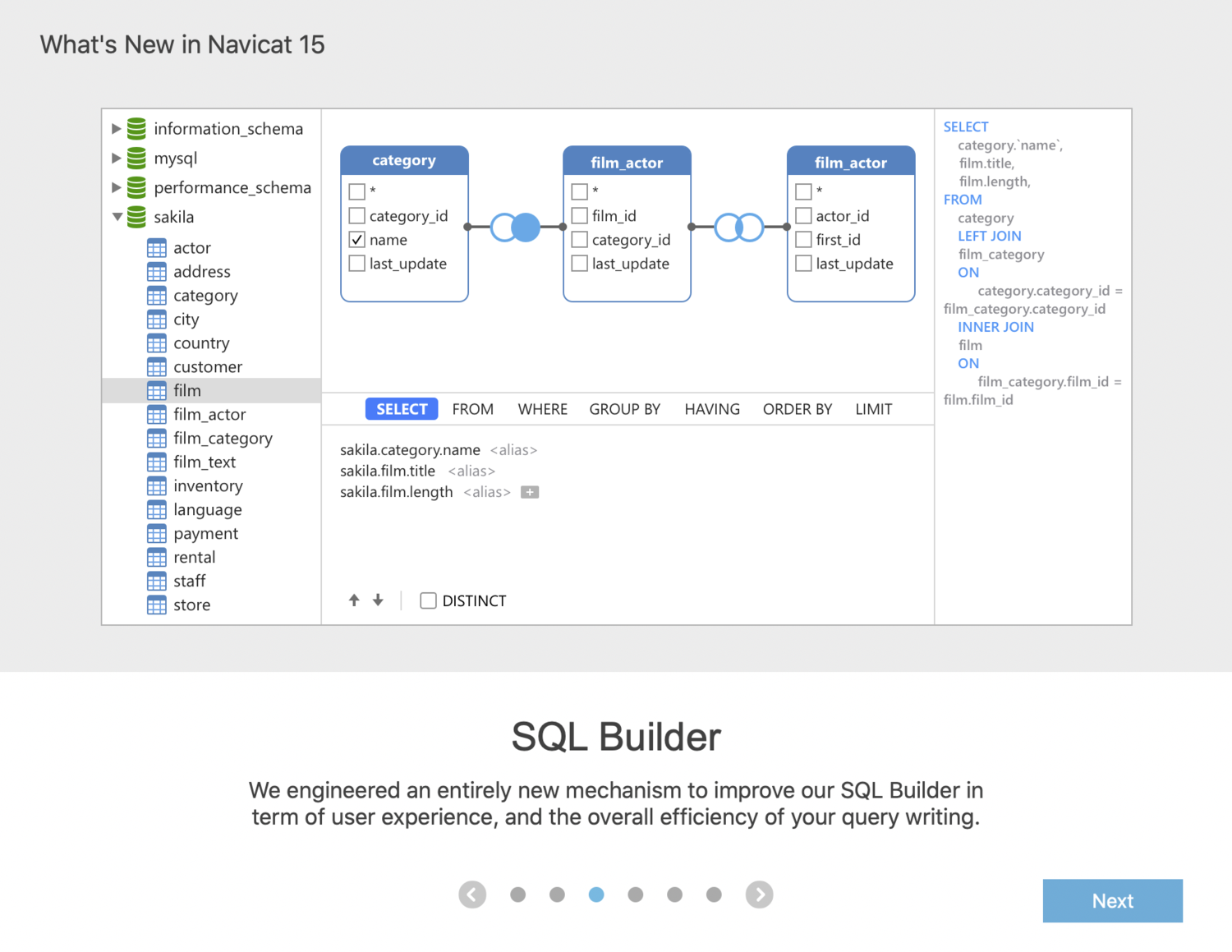Jump to the first page dot

[x=517, y=895]
